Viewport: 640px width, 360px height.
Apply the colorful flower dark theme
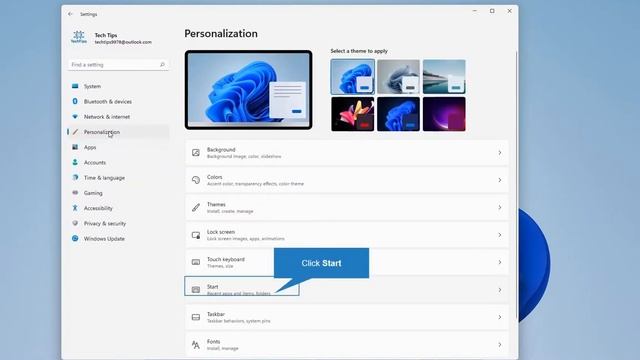[x=353, y=114]
